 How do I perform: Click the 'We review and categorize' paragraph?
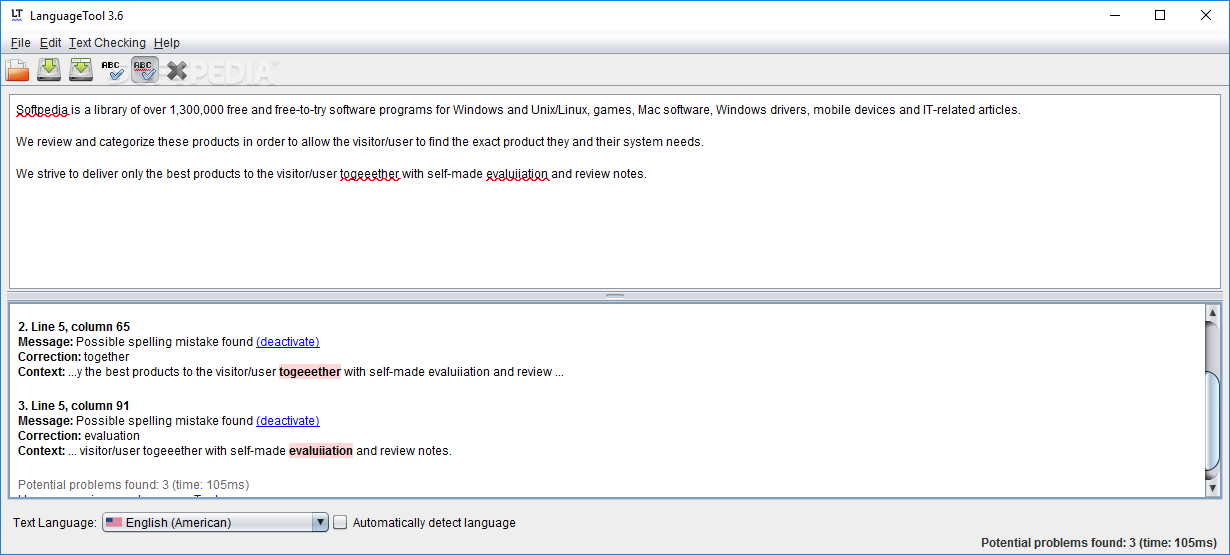pyautogui.click(x=360, y=142)
